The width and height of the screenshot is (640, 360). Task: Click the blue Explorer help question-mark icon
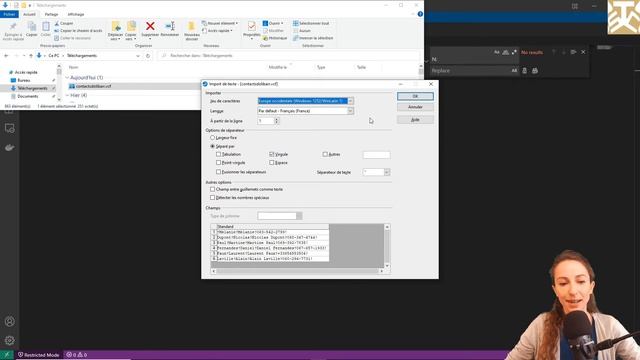(x=420, y=14)
